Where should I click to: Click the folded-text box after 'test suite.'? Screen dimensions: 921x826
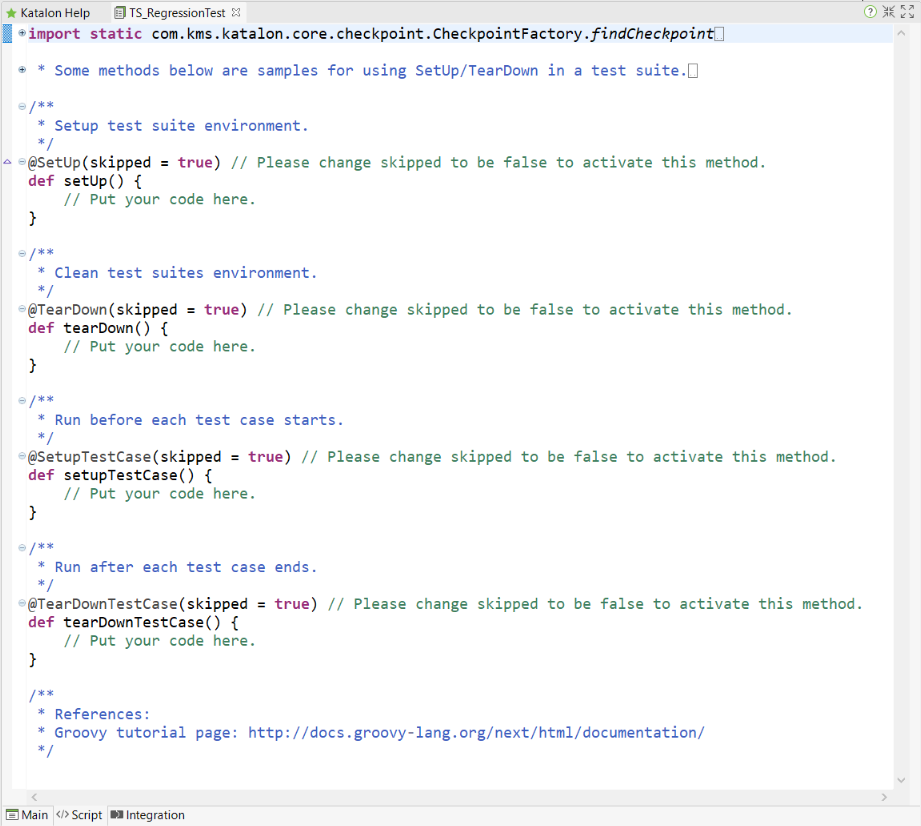point(693,70)
